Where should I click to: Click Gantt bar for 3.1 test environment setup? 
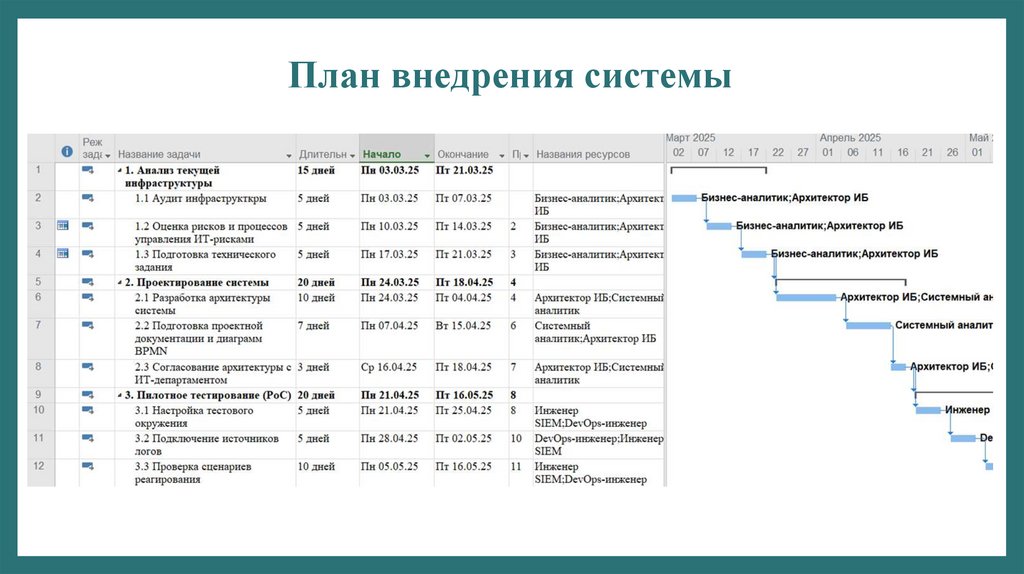coord(929,410)
